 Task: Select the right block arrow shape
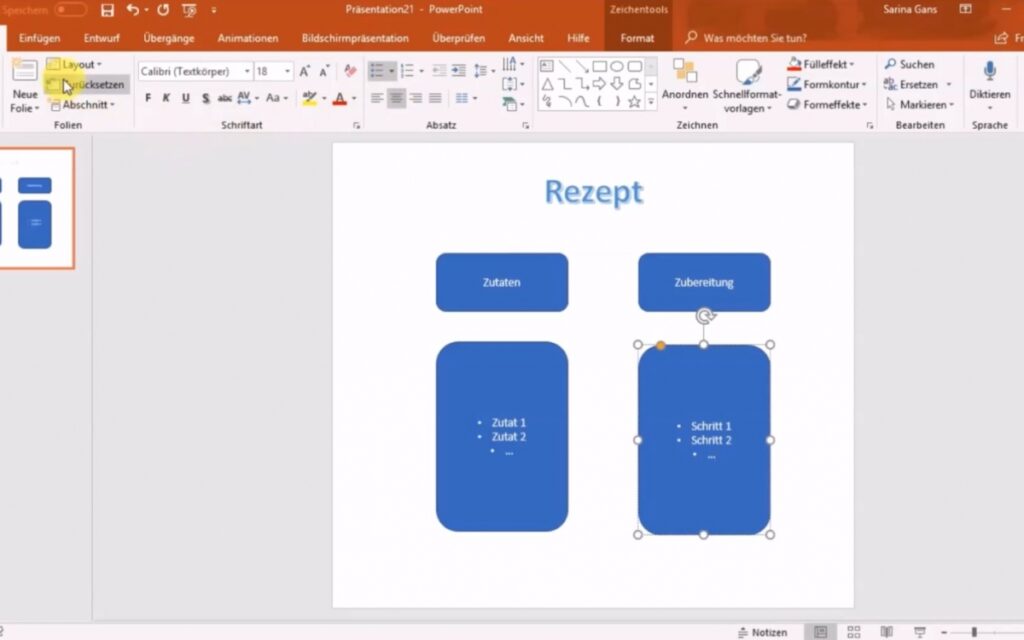point(600,84)
